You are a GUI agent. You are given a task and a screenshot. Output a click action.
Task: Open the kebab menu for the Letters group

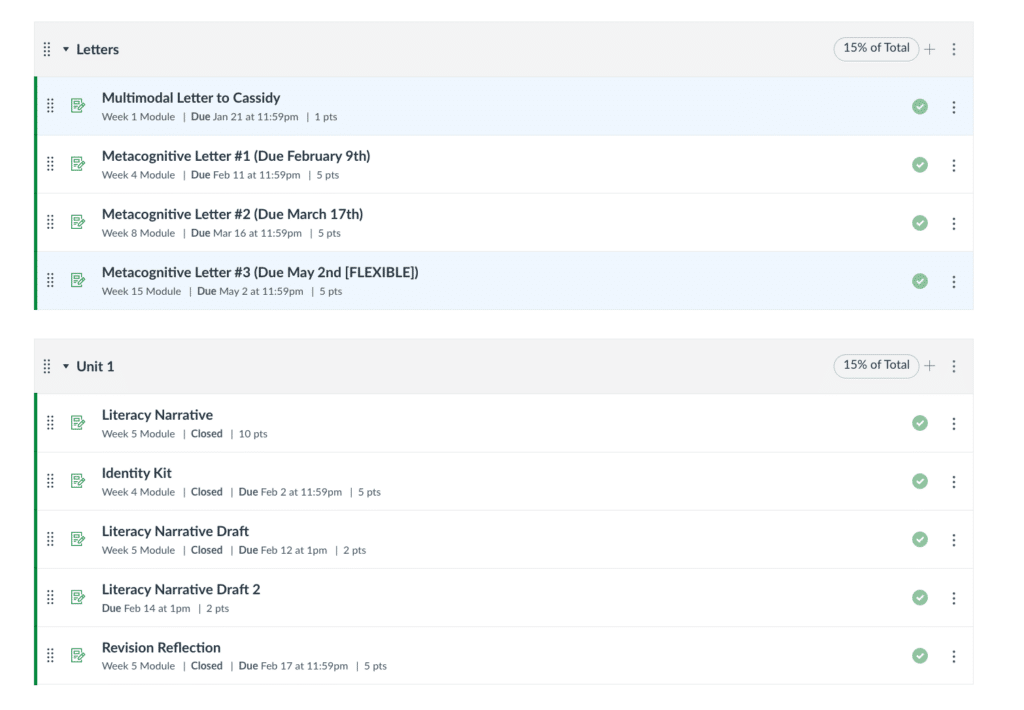[x=954, y=48]
